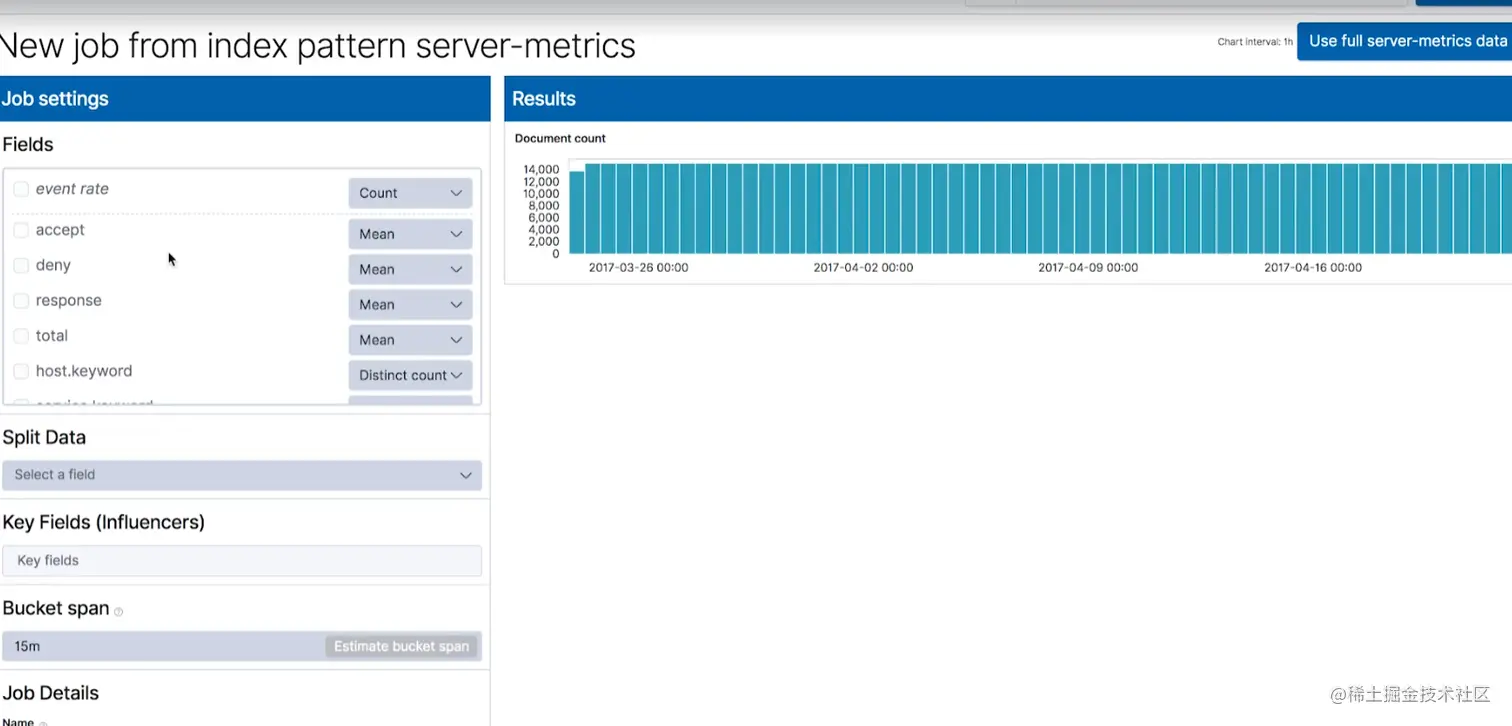Open Distinct count dropdown for host.keyword
The image size is (1512, 726).
click(x=410, y=375)
